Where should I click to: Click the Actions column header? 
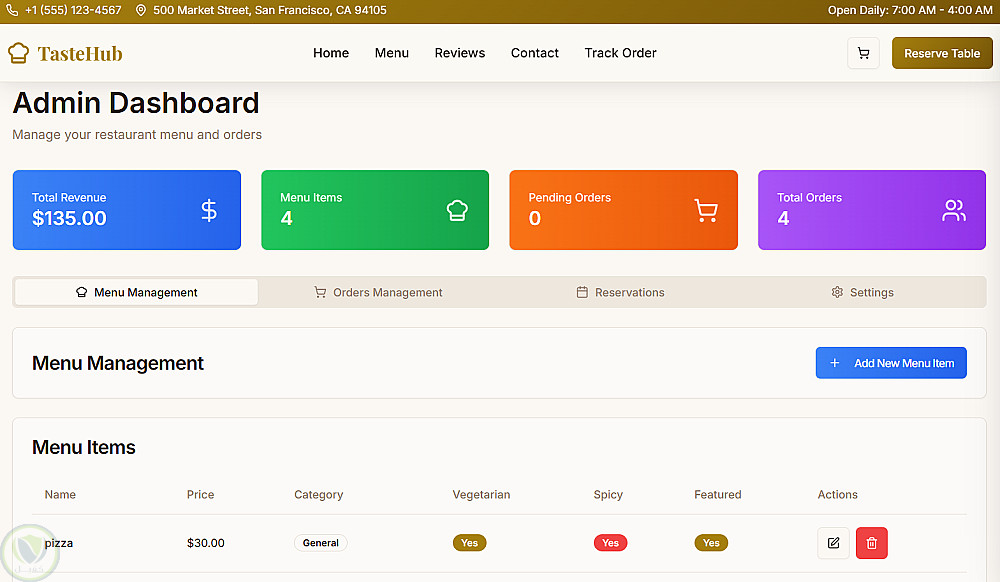837,495
